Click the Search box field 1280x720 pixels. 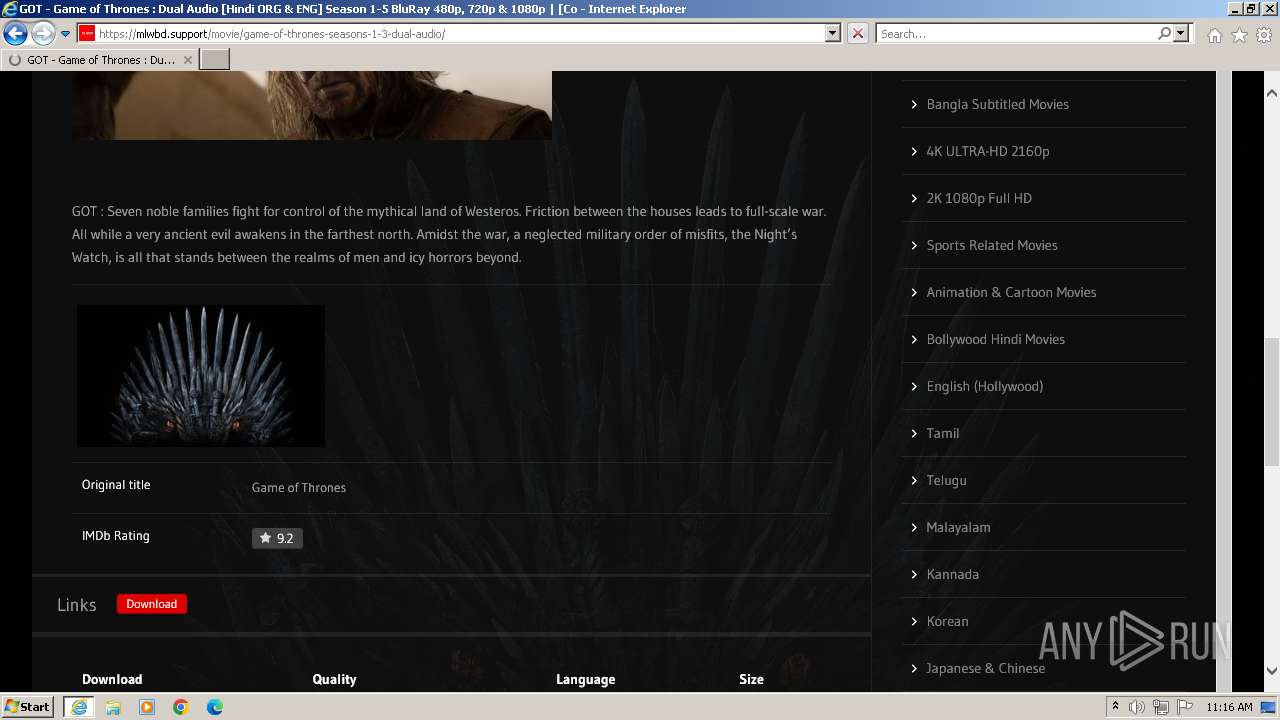pos(1015,34)
